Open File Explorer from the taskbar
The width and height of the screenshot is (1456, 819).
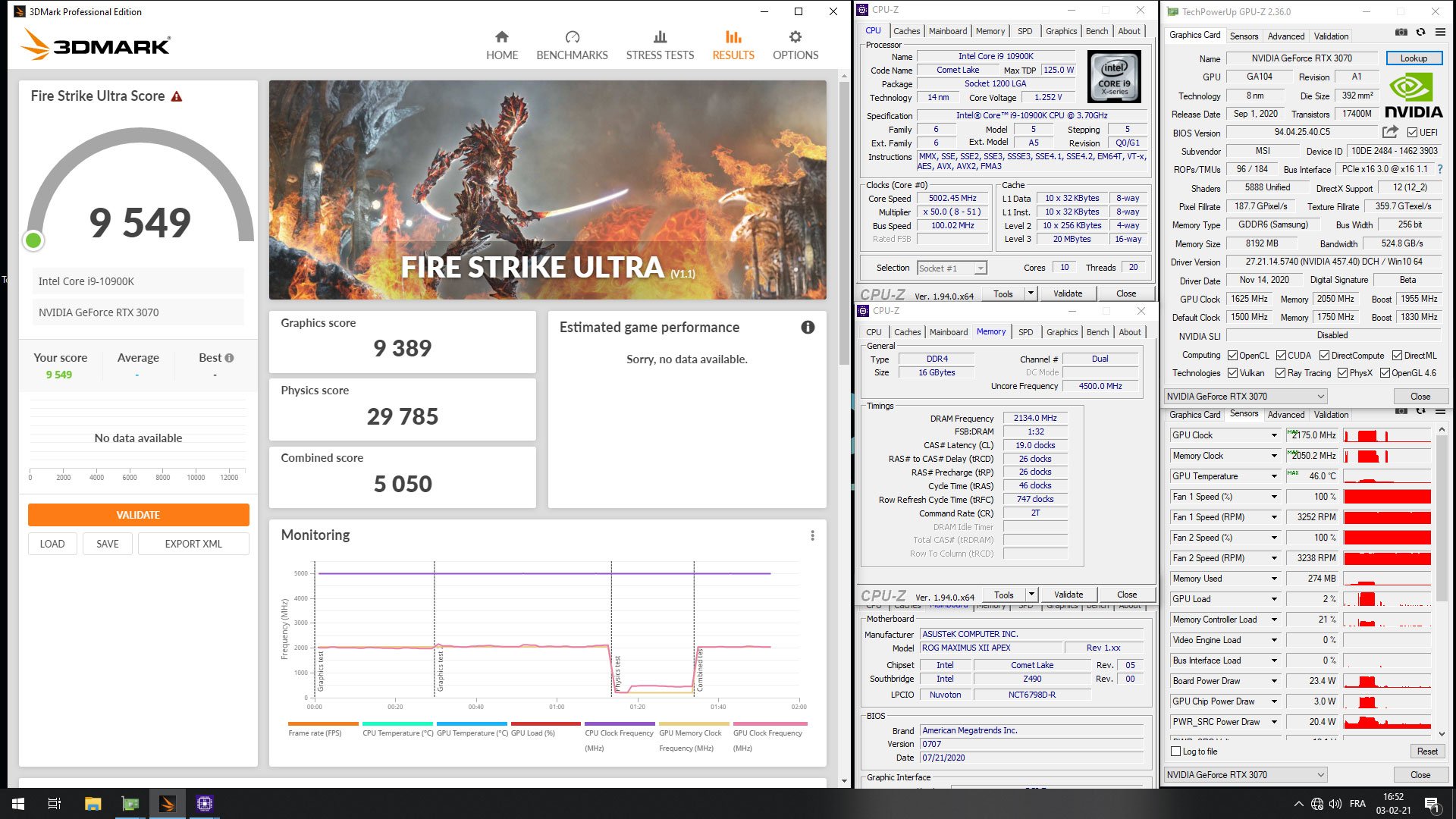(x=93, y=804)
